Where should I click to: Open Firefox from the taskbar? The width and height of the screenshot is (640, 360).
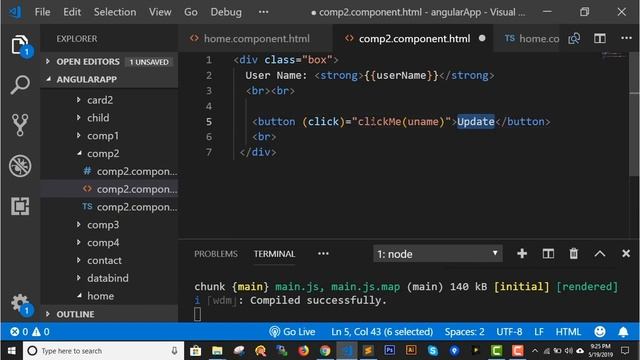[x=303, y=350]
